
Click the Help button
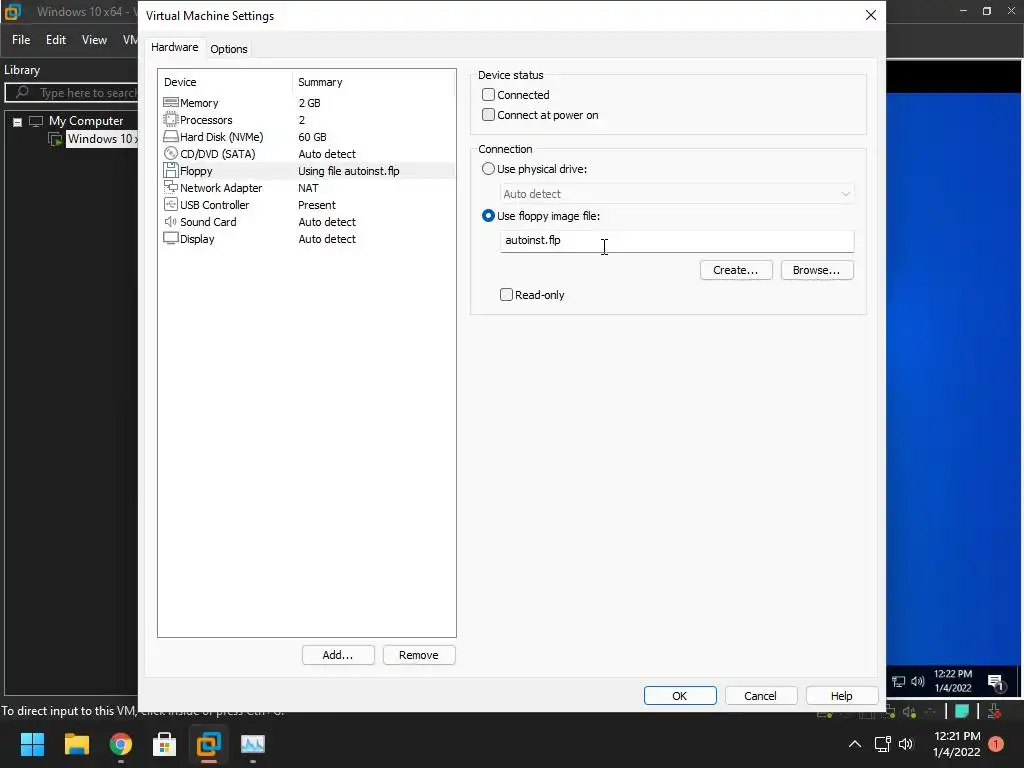(x=842, y=696)
